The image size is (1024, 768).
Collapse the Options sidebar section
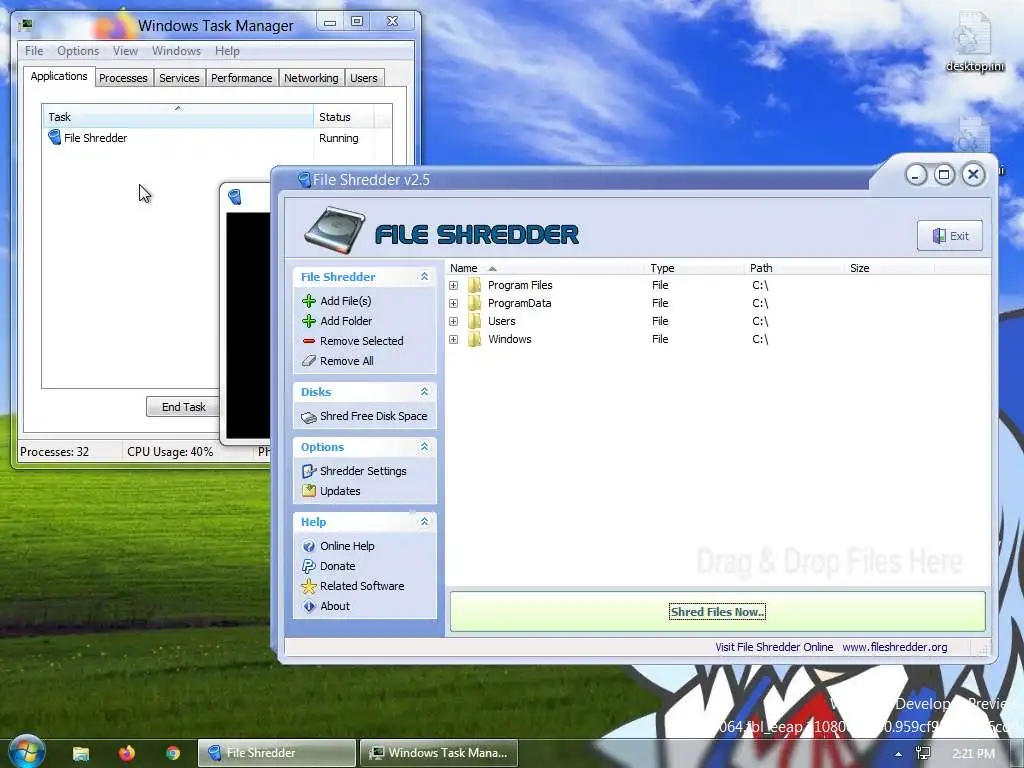[x=424, y=447]
